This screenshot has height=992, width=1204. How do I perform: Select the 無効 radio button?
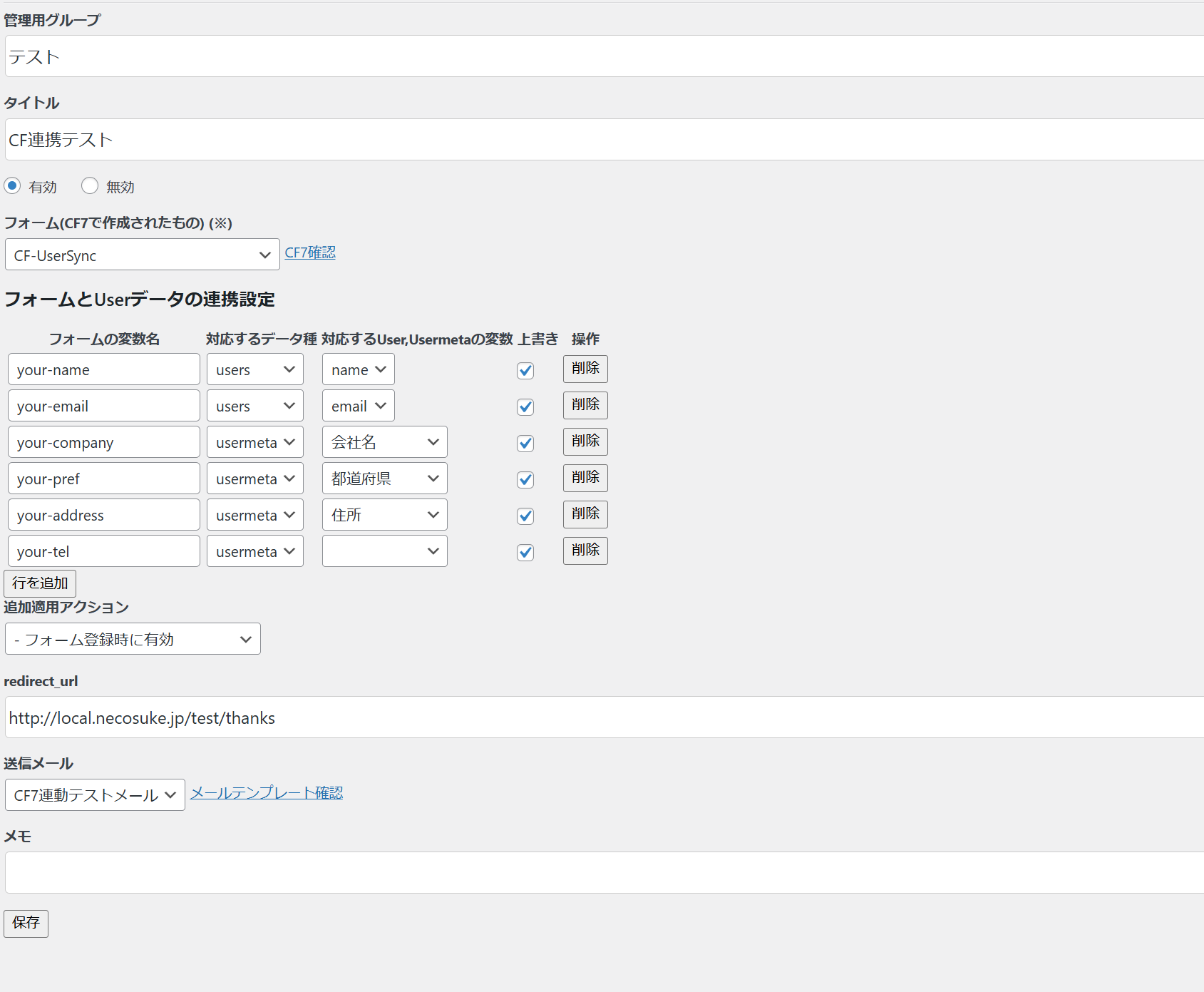point(90,186)
